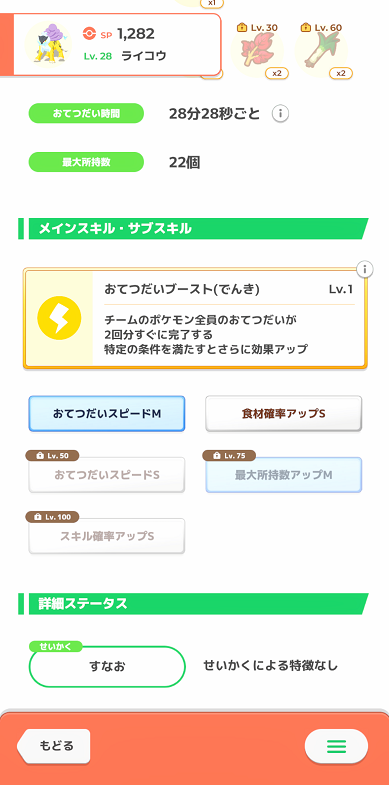Tap the おてつだい時間 green label
Screen dimensions: 389x785
(x=86, y=114)
